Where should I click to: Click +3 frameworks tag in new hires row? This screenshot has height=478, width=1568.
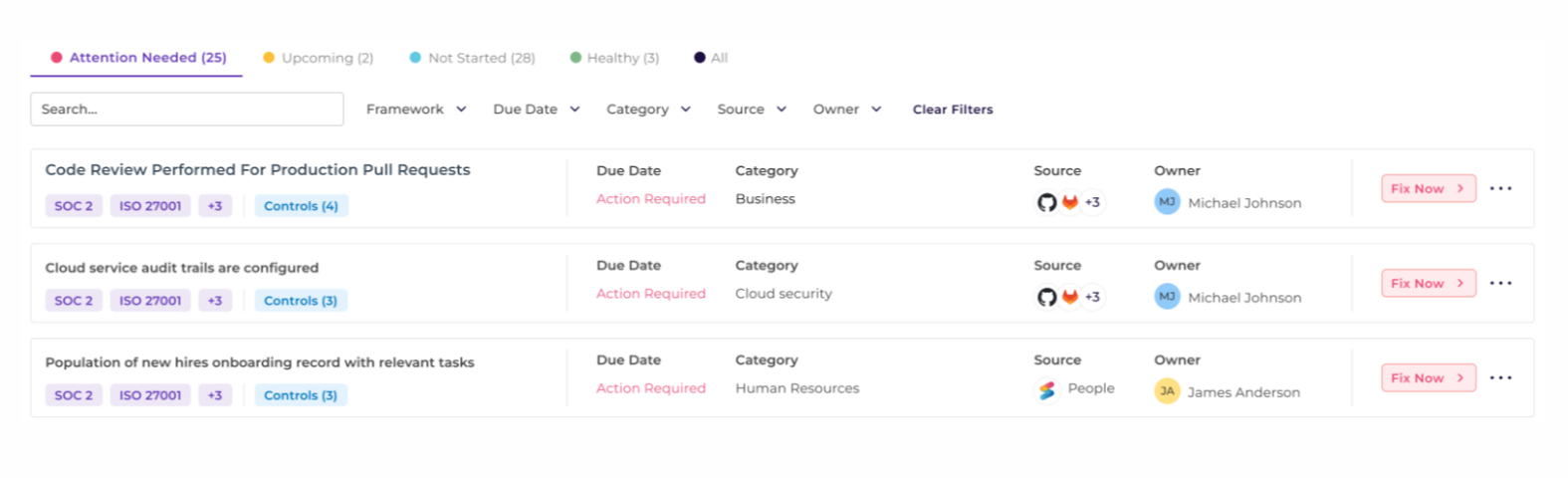point(215,395)
